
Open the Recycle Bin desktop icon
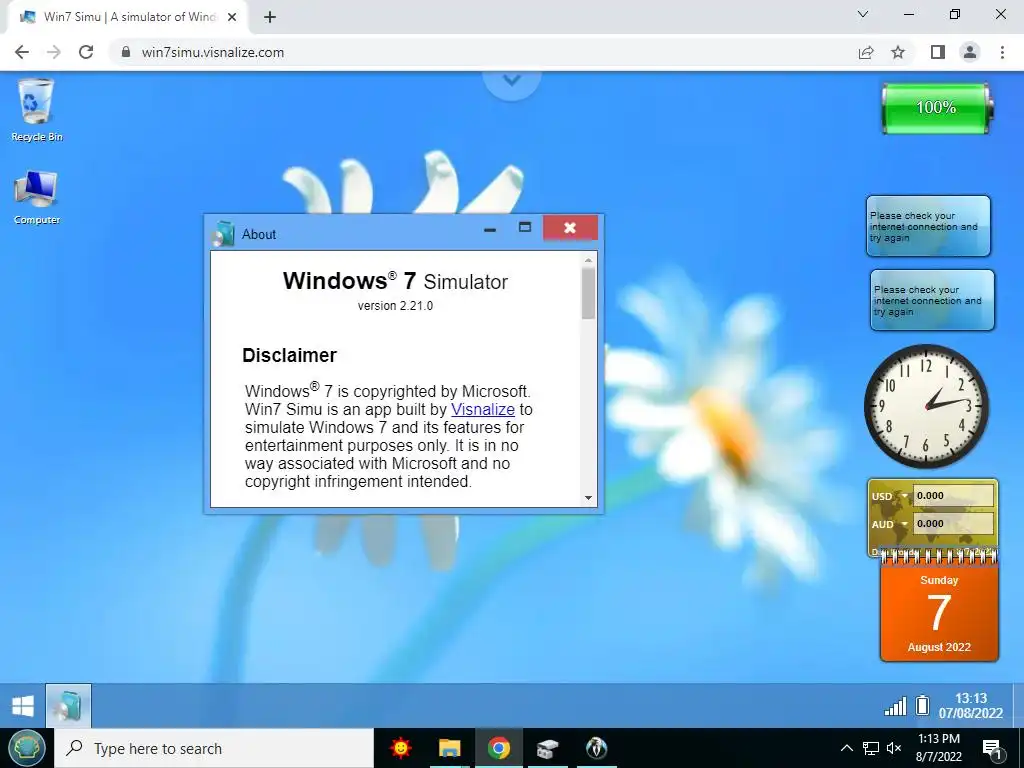pyautogui.click(x=37, y=109)
